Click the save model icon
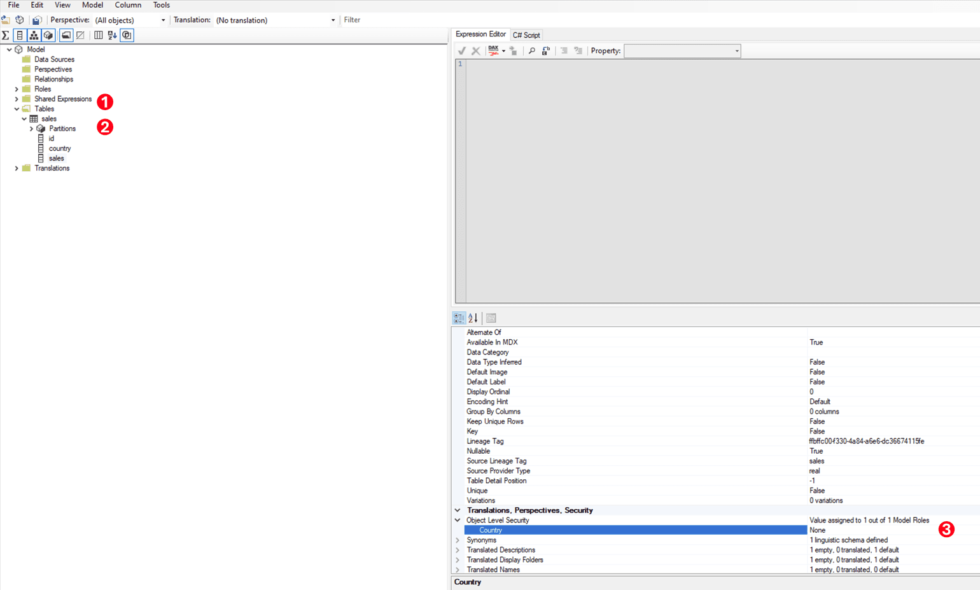980x590 pixels. pos(36,20)
